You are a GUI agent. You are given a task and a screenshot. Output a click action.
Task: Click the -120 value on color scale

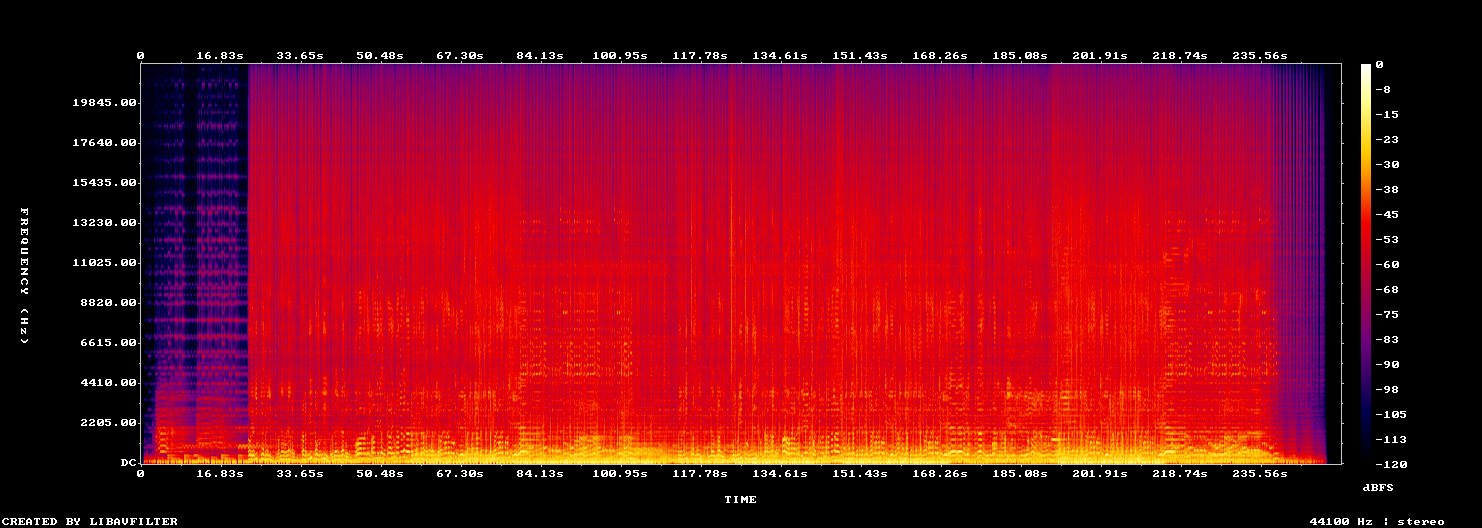(1392, 465)
